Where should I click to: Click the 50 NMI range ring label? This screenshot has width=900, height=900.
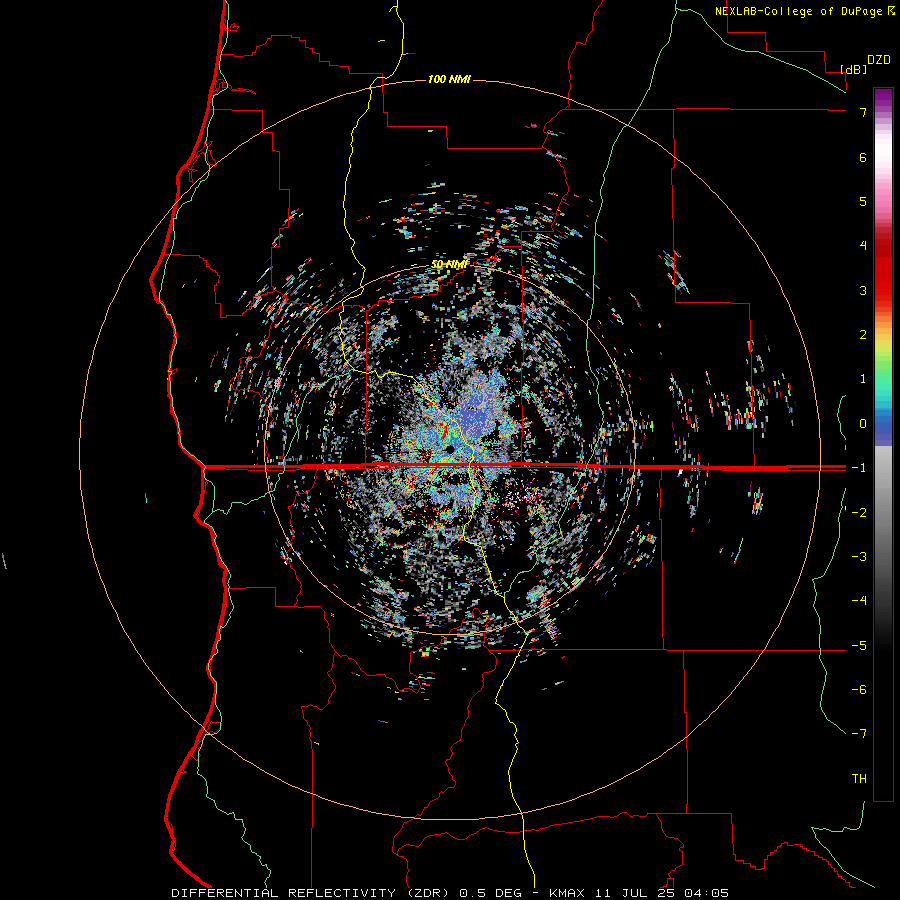[449, 264]
